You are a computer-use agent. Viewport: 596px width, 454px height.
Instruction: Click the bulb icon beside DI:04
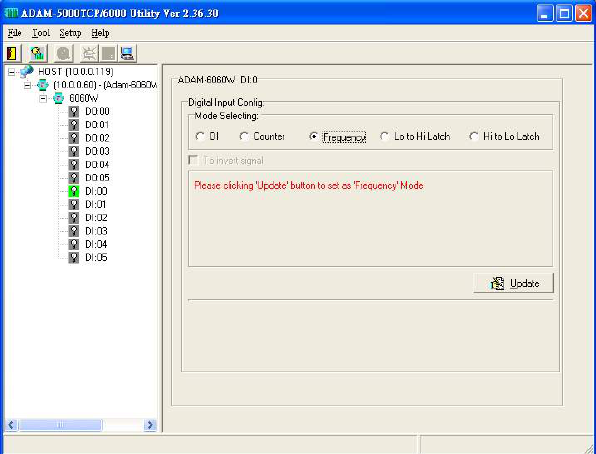click(x=74, y=244)
